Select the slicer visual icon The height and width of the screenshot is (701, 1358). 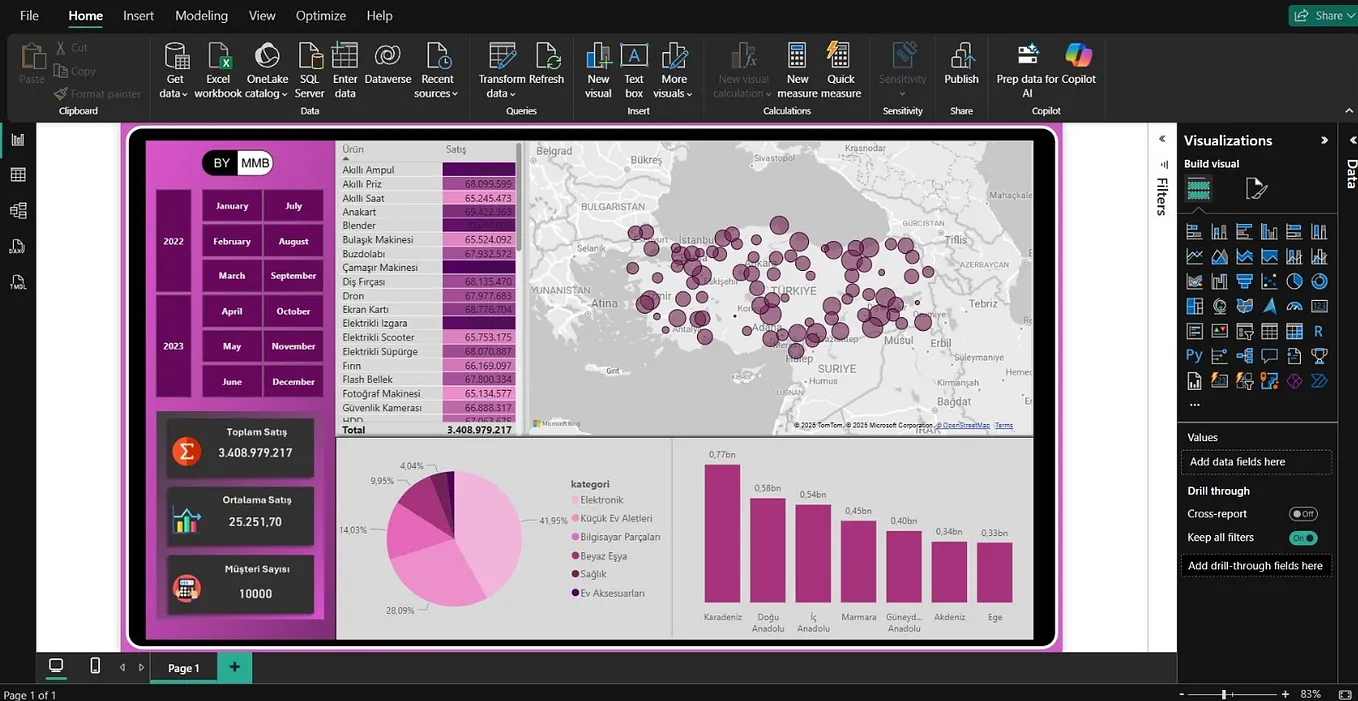pos(1244,330)
